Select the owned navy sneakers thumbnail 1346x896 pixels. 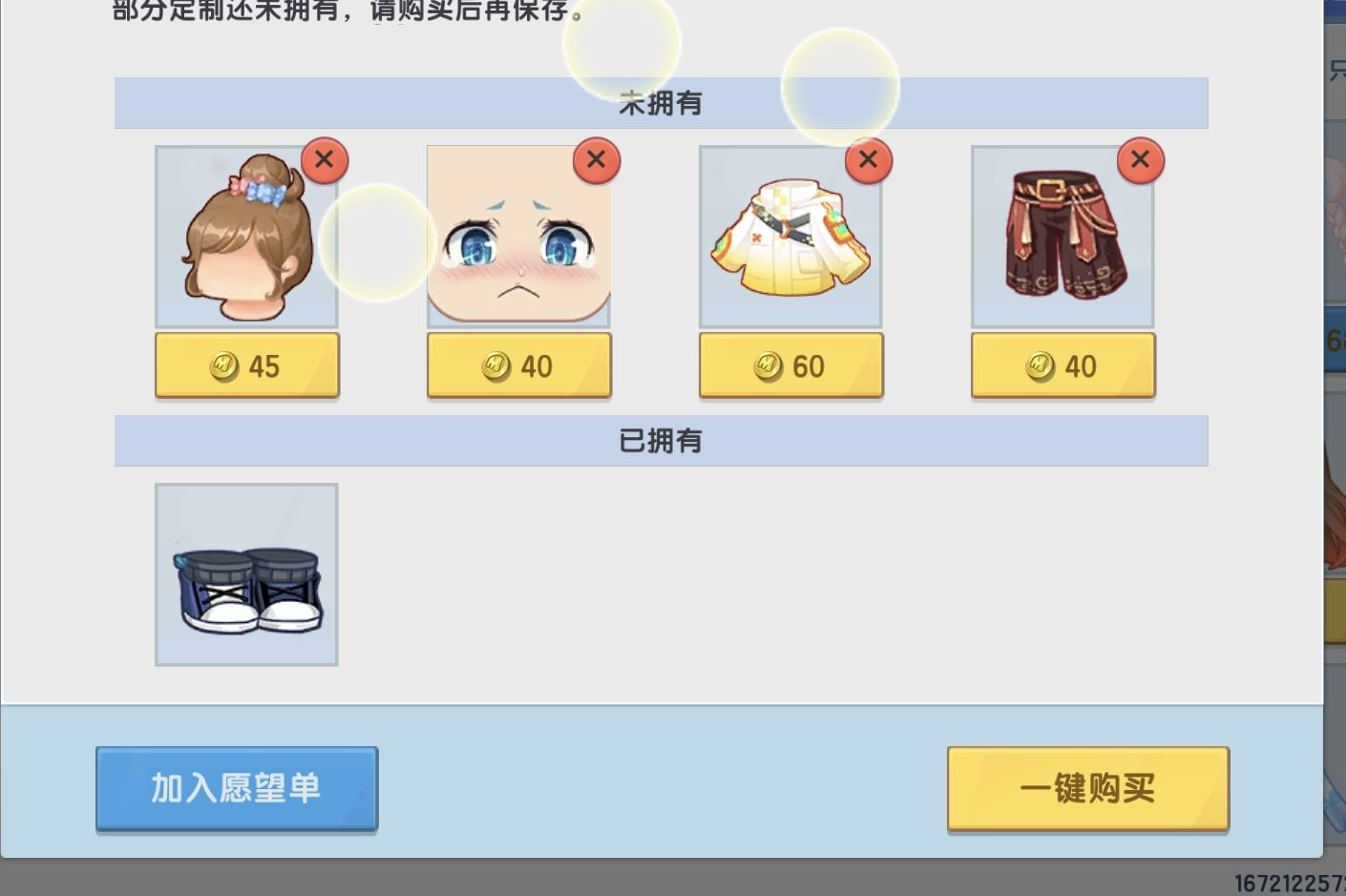(x=246, y=574)
